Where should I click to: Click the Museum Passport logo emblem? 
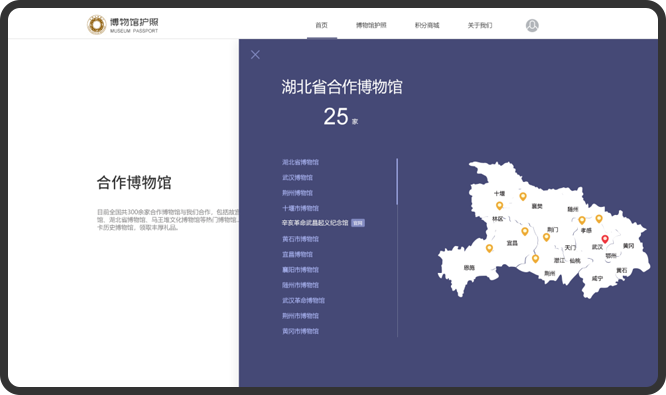96,25
